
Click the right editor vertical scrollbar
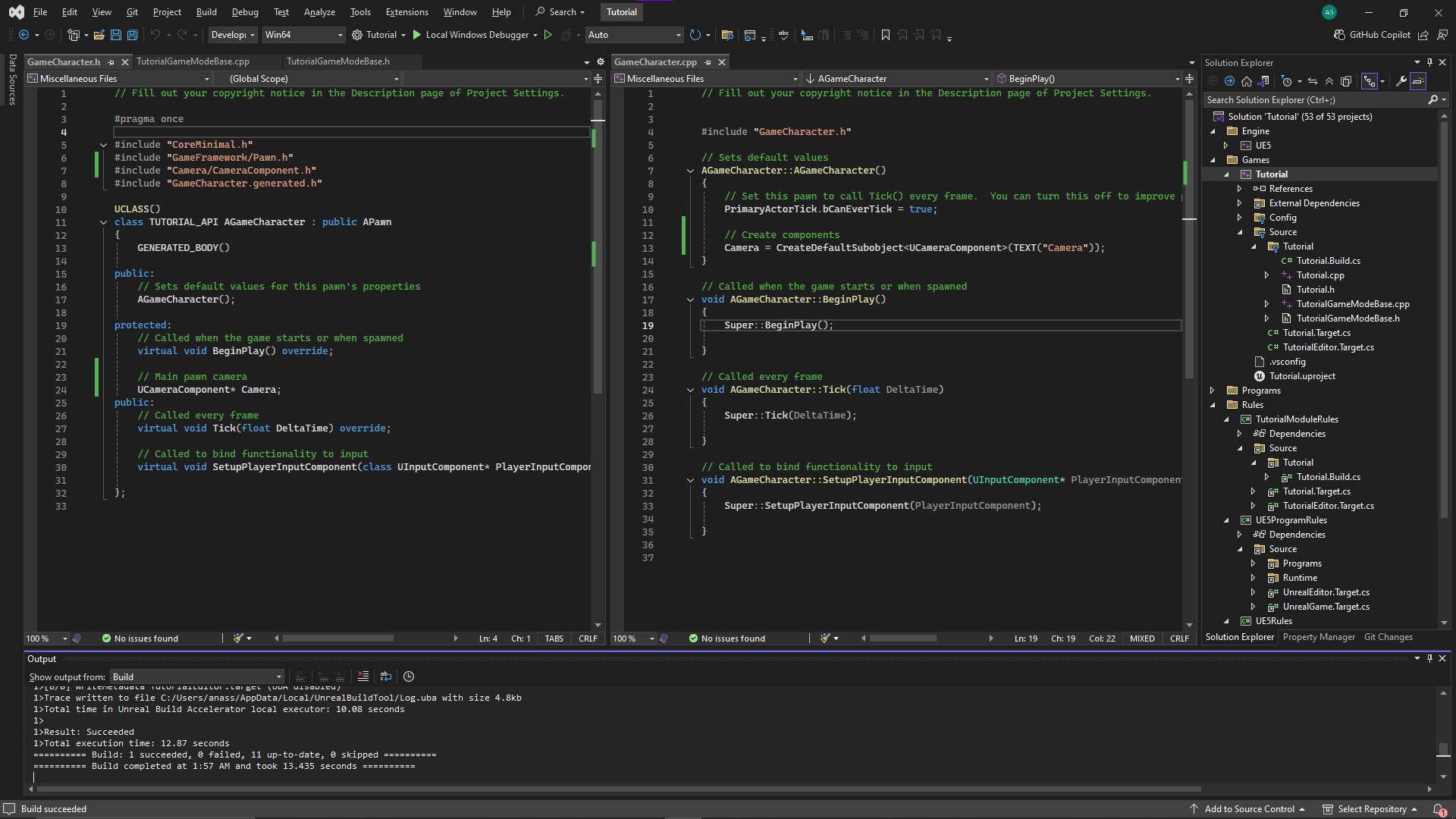point(1189,239)
